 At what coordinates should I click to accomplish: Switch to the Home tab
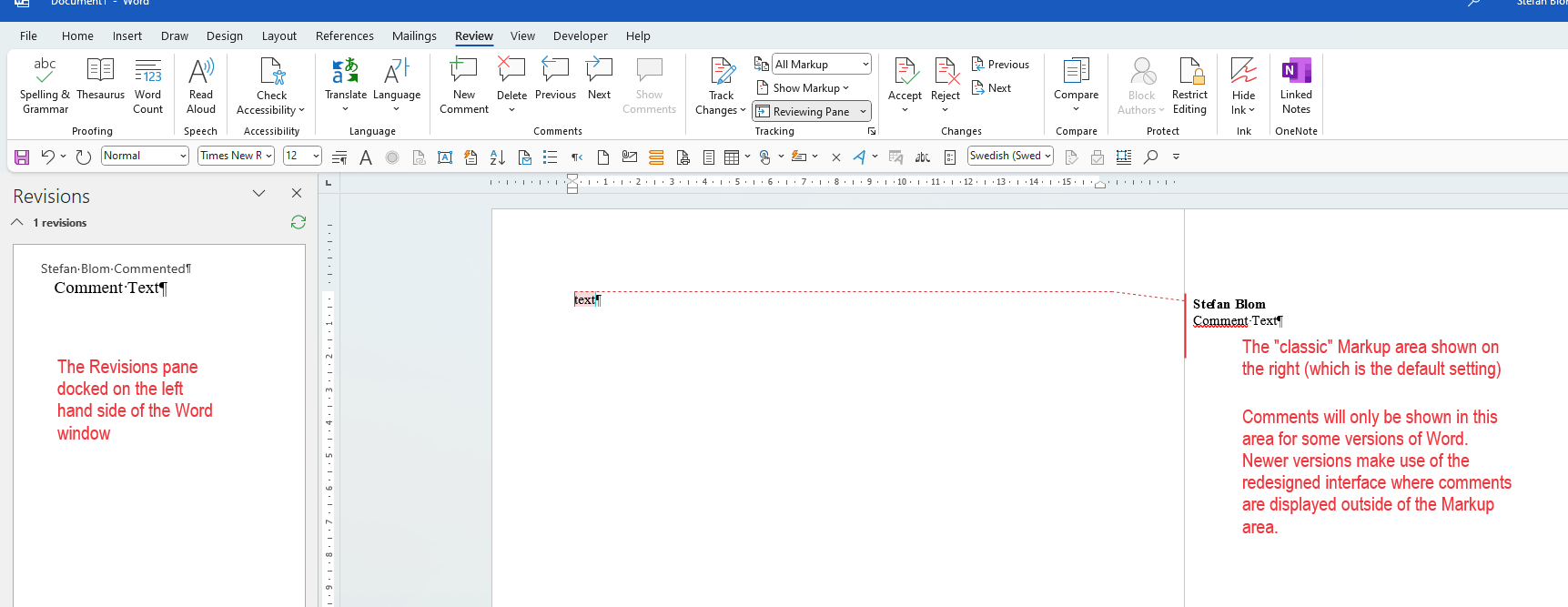77,36
